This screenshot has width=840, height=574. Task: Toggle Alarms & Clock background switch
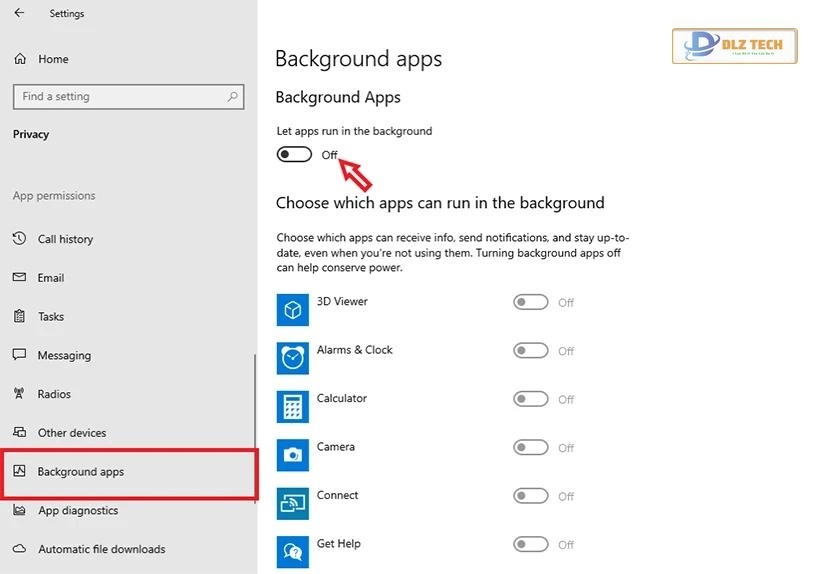pyautogui.click(x=530, y=351)
